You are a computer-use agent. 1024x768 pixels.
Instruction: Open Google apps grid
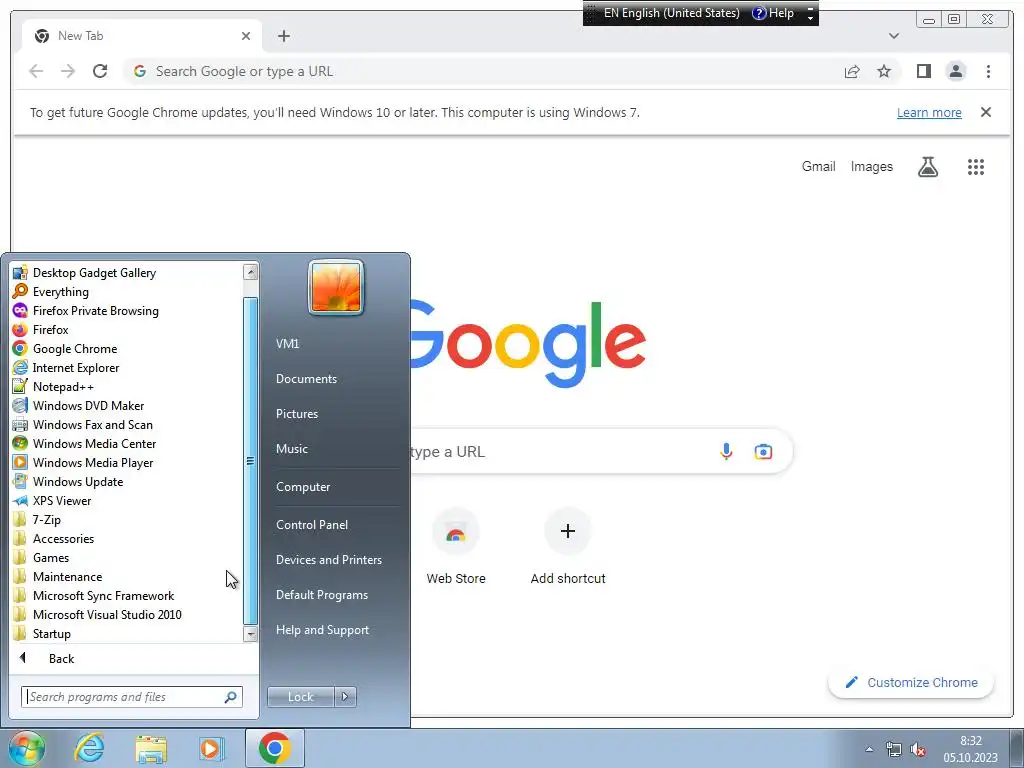[976, 167]
